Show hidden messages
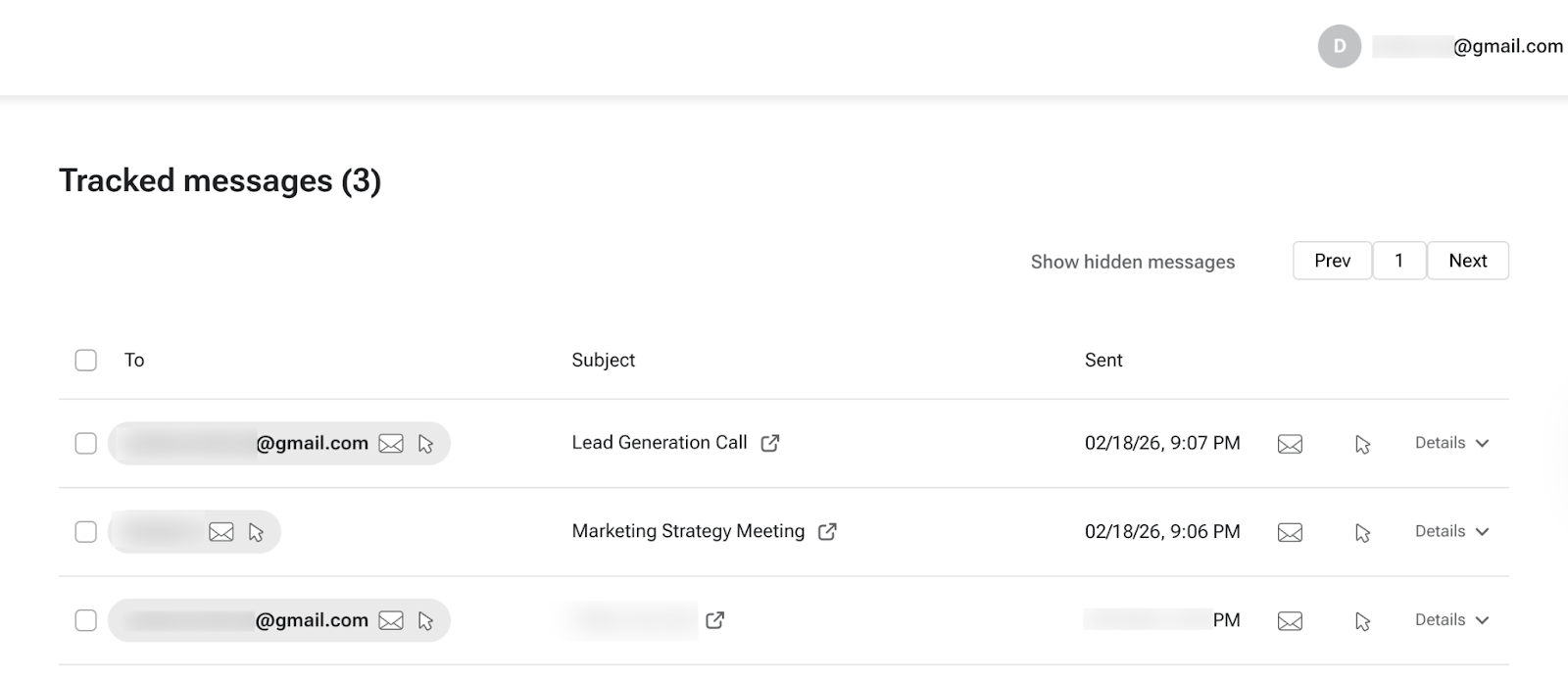The height and width of the screenshot is (682, 1568). click(1133, 262)
